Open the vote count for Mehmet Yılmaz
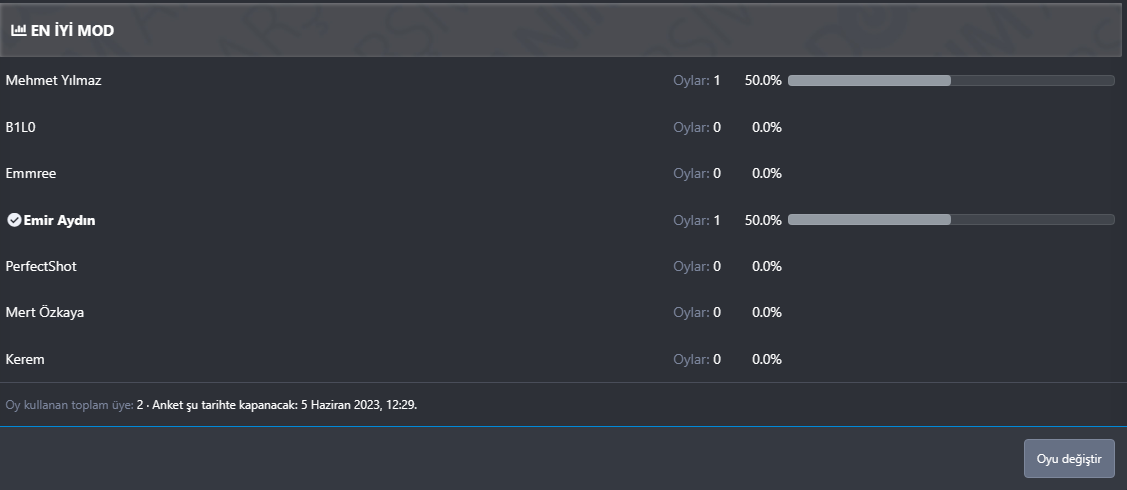 point(697,80)
